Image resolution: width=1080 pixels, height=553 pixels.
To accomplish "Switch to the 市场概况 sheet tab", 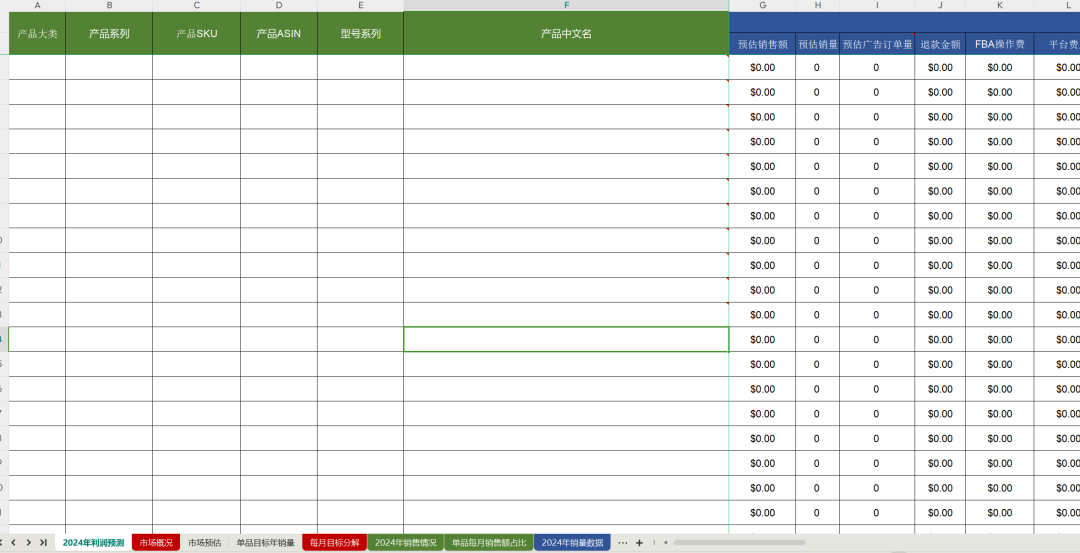I will pos(156,543).
